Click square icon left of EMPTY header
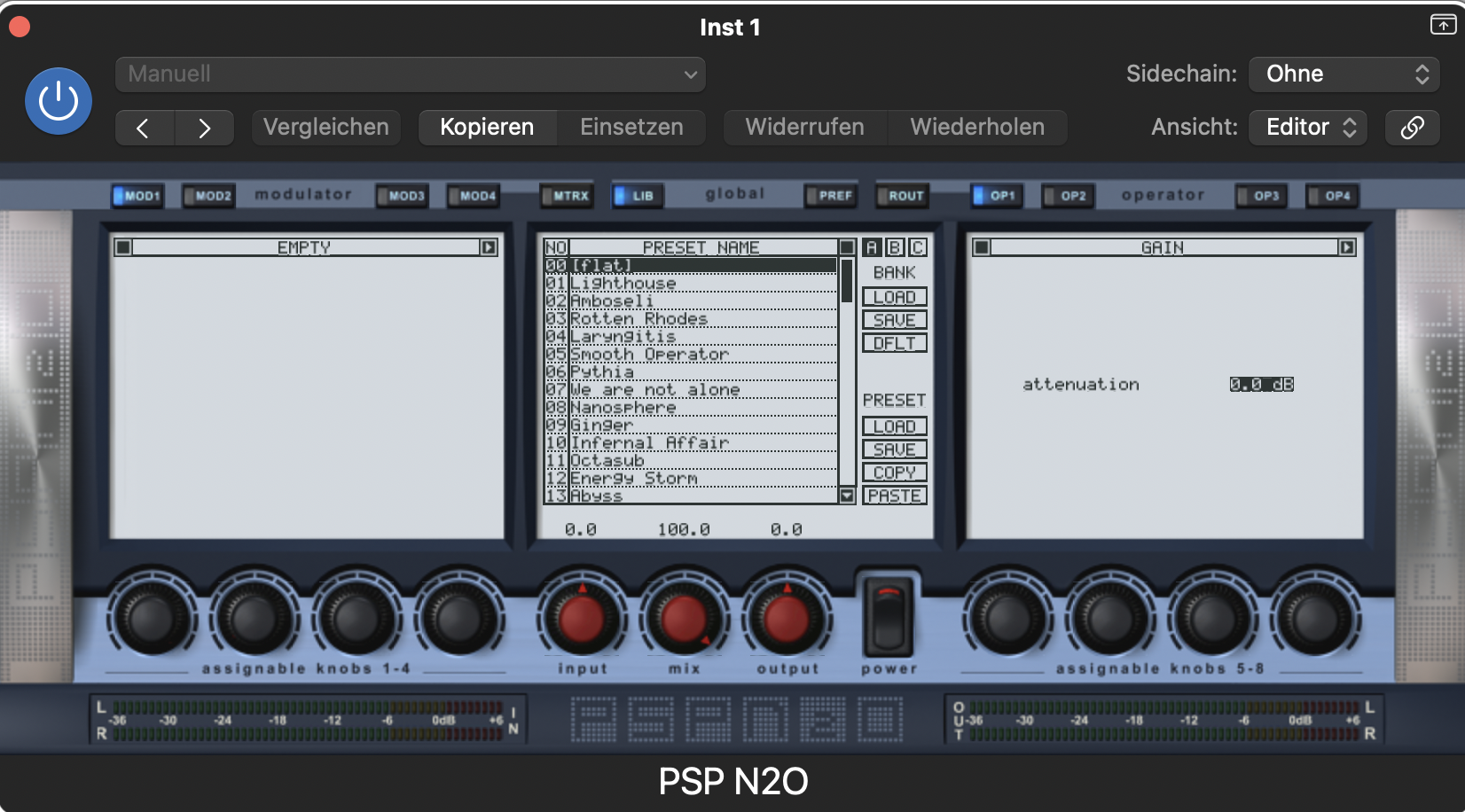Screen dimensions: 1465x812 click(x=123, y=247)
